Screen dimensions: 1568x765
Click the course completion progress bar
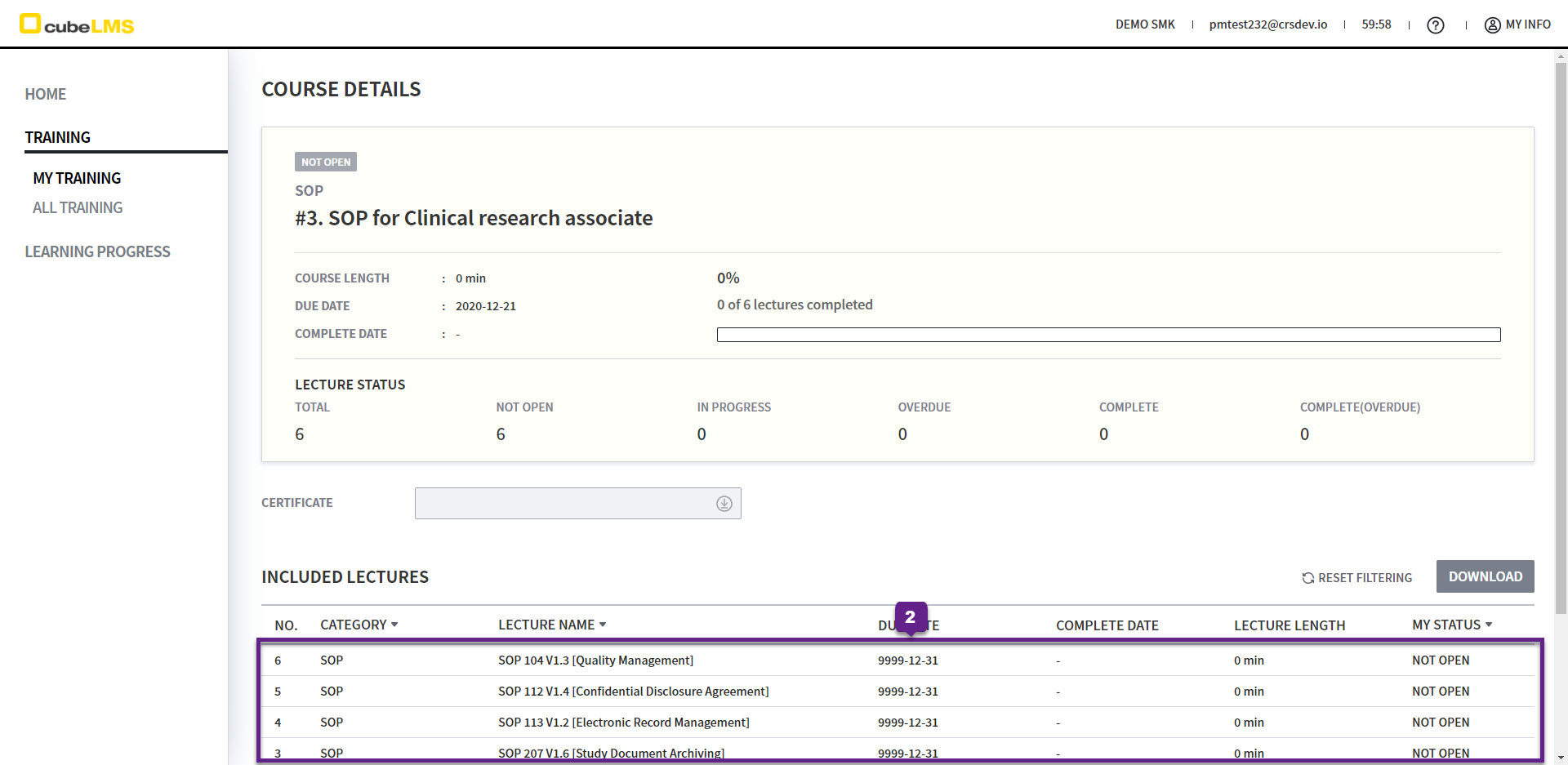[1108, 335]
